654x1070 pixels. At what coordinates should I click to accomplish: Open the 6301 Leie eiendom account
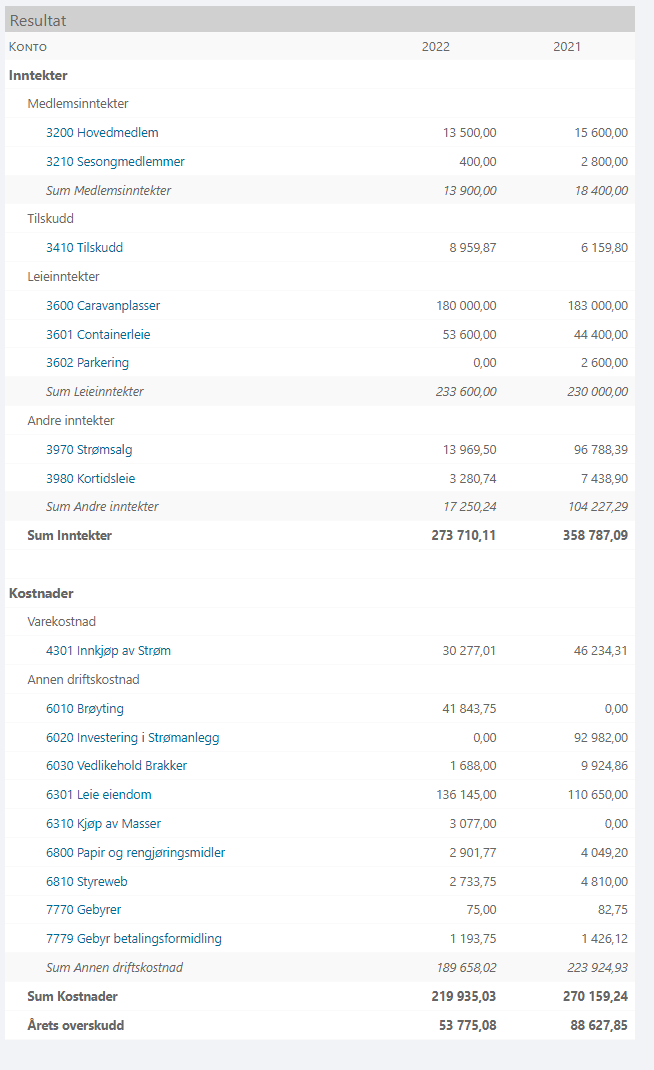99,794
